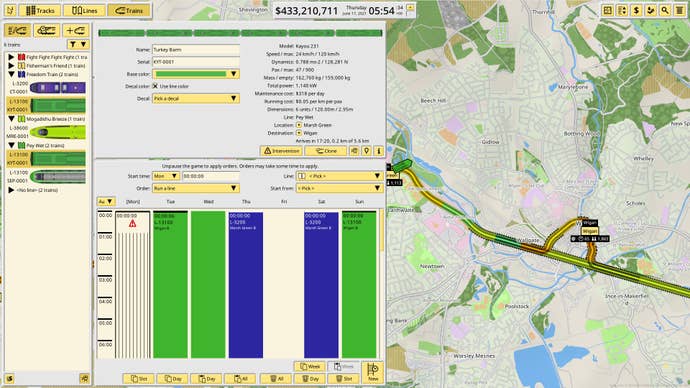Open the region map icon beside Tracks
Screen dimensions: 690x388
(x=11, y=10)
